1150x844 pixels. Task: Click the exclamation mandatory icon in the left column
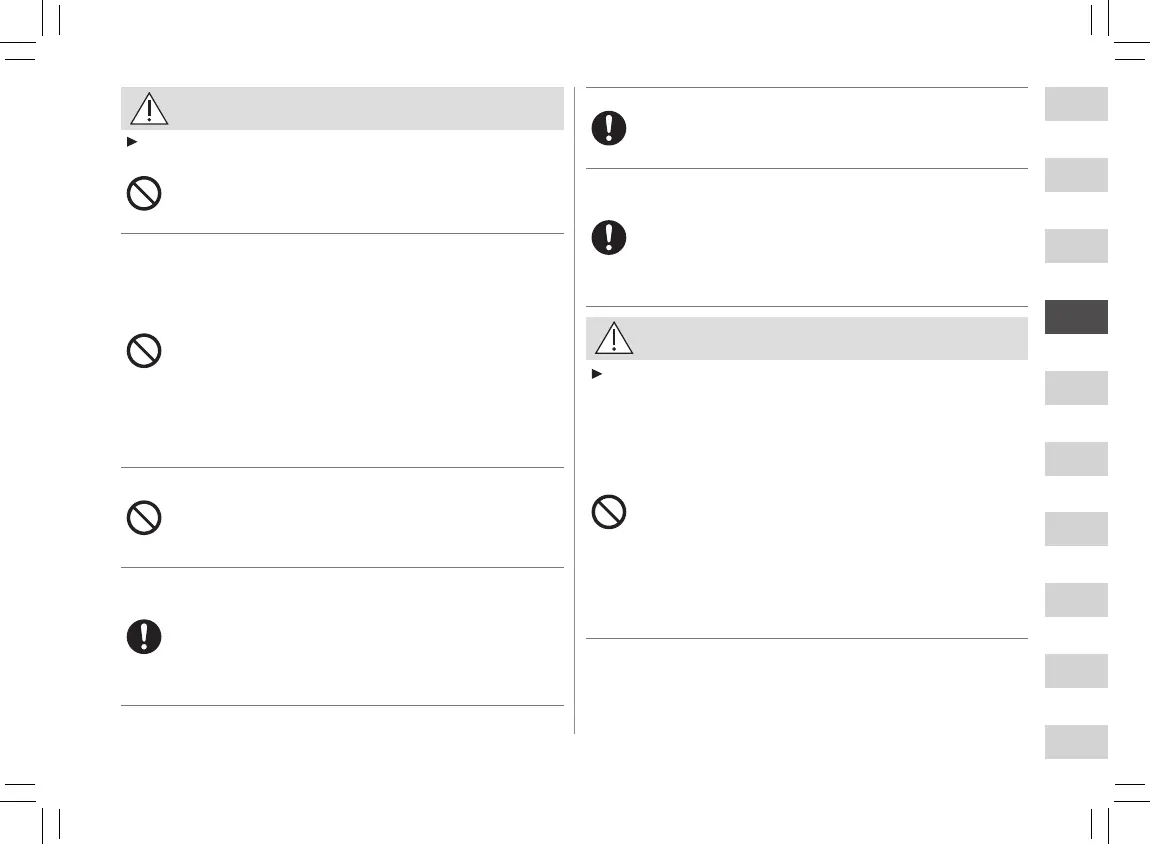145,637
